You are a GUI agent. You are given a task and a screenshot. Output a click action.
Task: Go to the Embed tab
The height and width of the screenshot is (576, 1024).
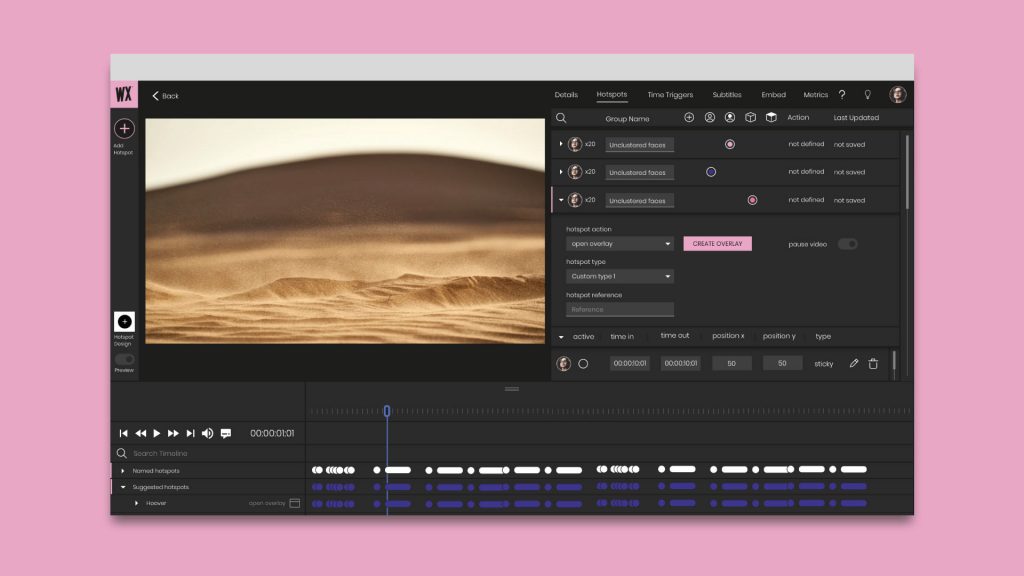coord(773,95)
